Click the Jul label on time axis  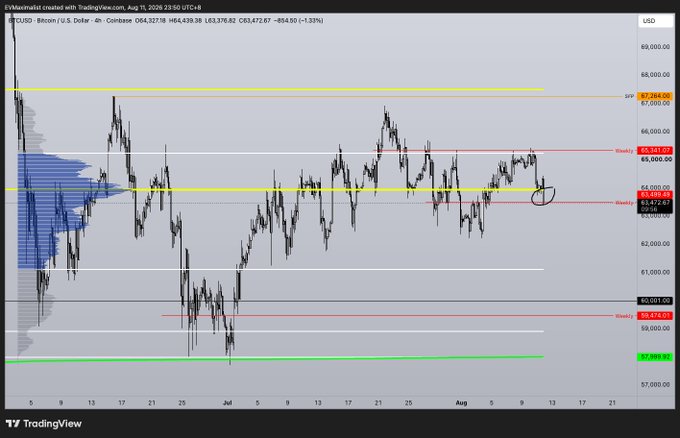click(227, 403)
